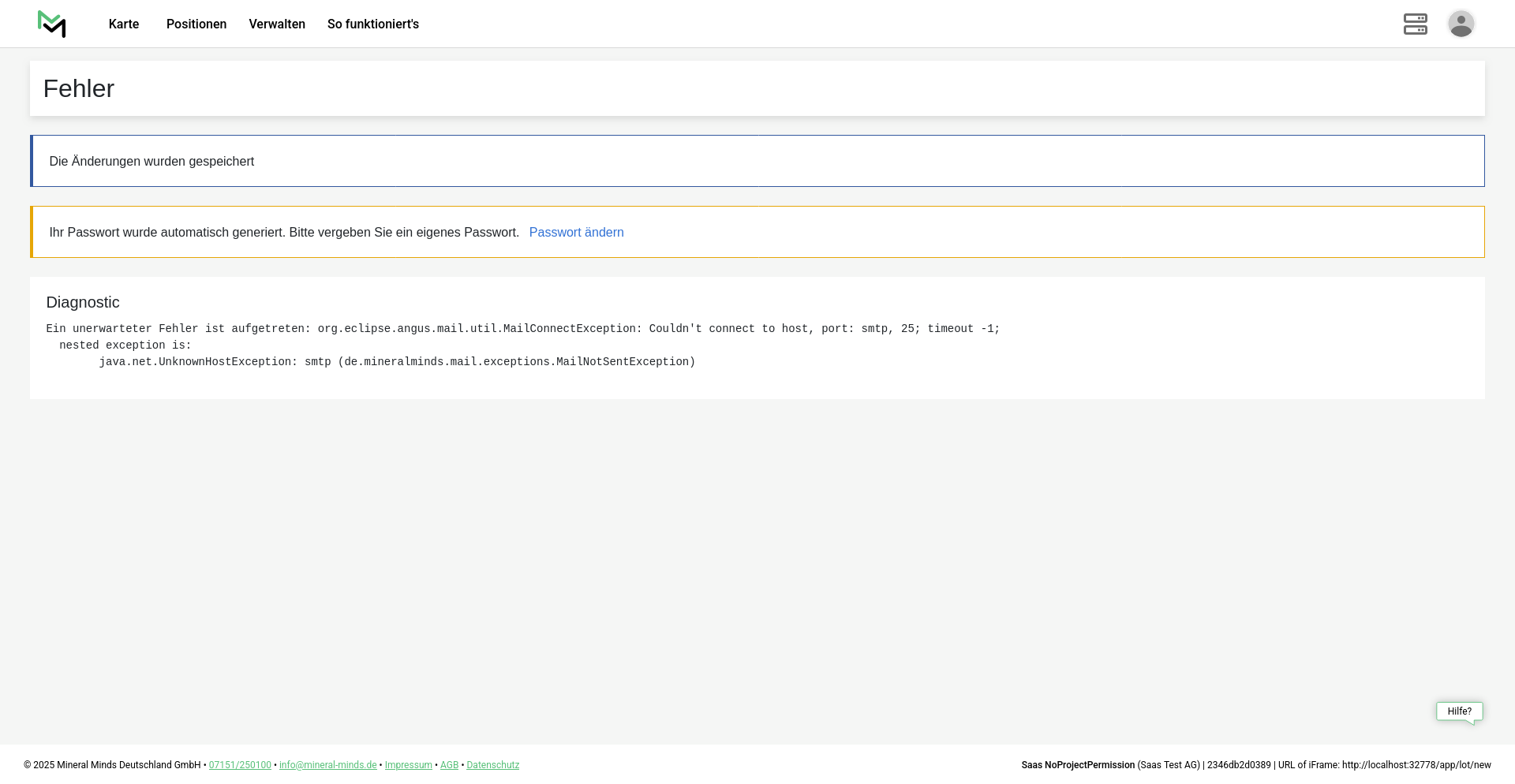Open the So funktioniert's page
1515x784 pixels.
(373, 24)
